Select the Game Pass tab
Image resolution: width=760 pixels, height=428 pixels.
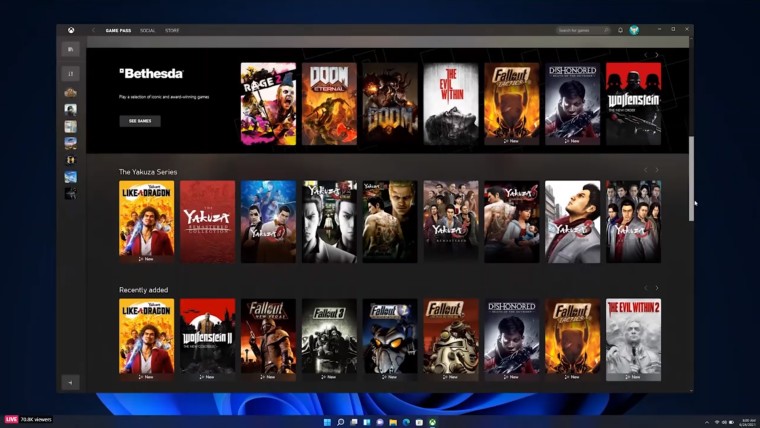point(119,30)
